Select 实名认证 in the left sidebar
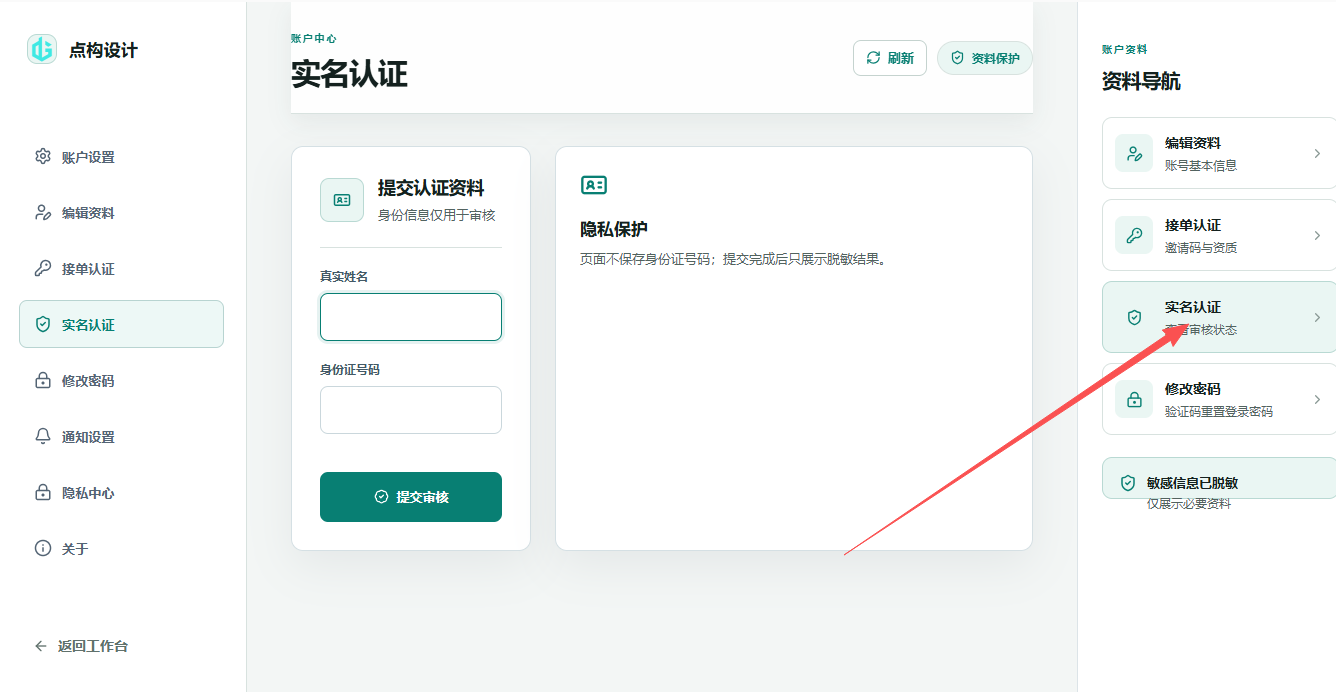The height and width of the screenshot is (692, 1336). [121, 324]
